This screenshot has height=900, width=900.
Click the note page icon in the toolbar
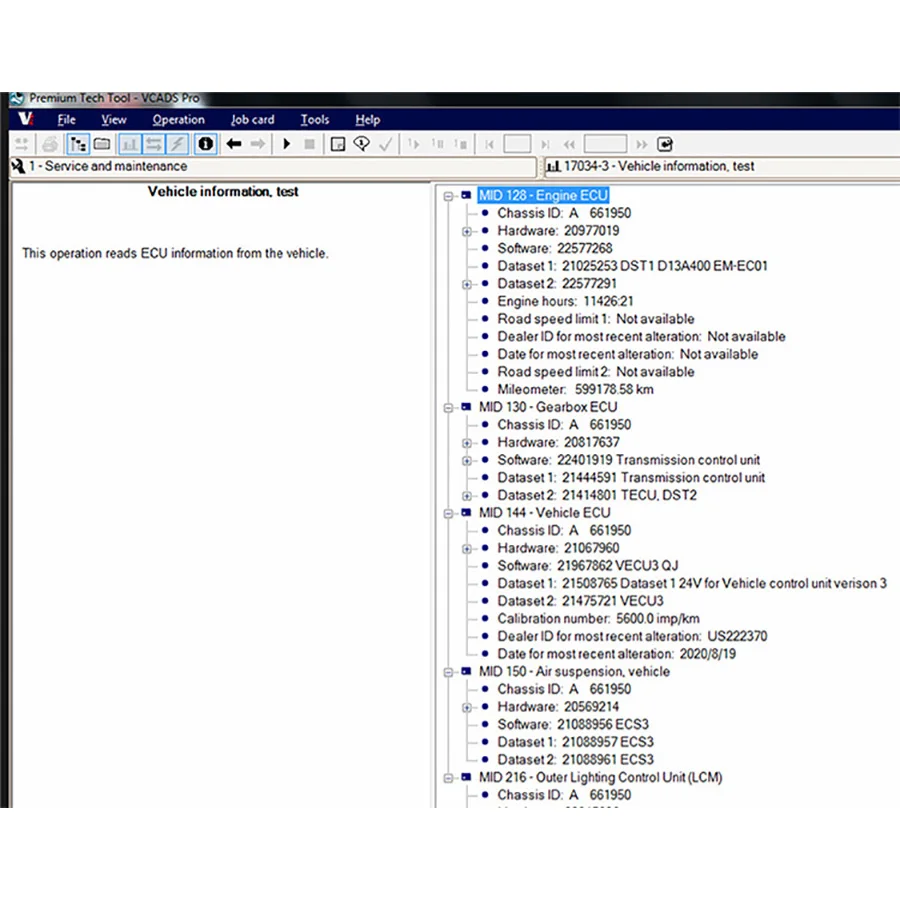point(338,143)
